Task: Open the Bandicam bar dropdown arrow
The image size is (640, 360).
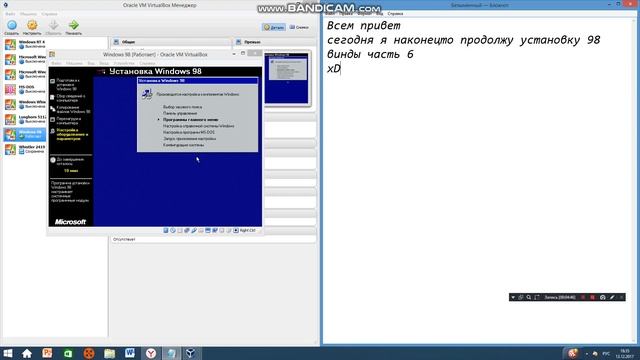Action: [x=513, y=298]
